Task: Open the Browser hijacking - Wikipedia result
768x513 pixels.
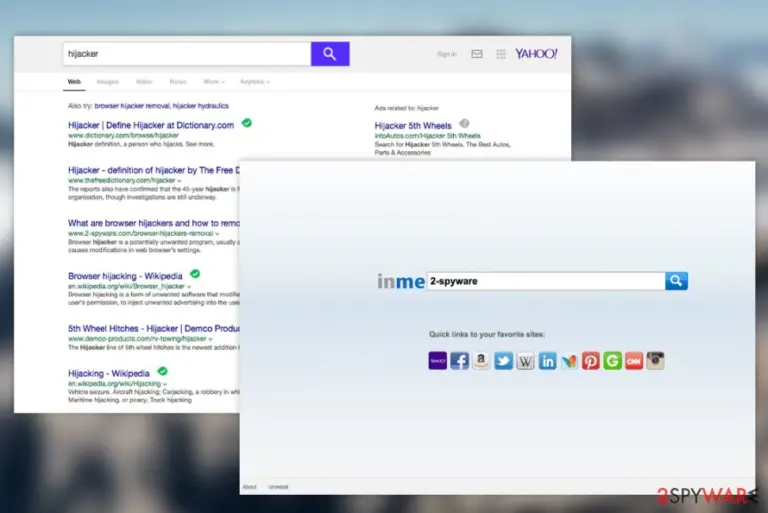Action: [x=125, y=276]
